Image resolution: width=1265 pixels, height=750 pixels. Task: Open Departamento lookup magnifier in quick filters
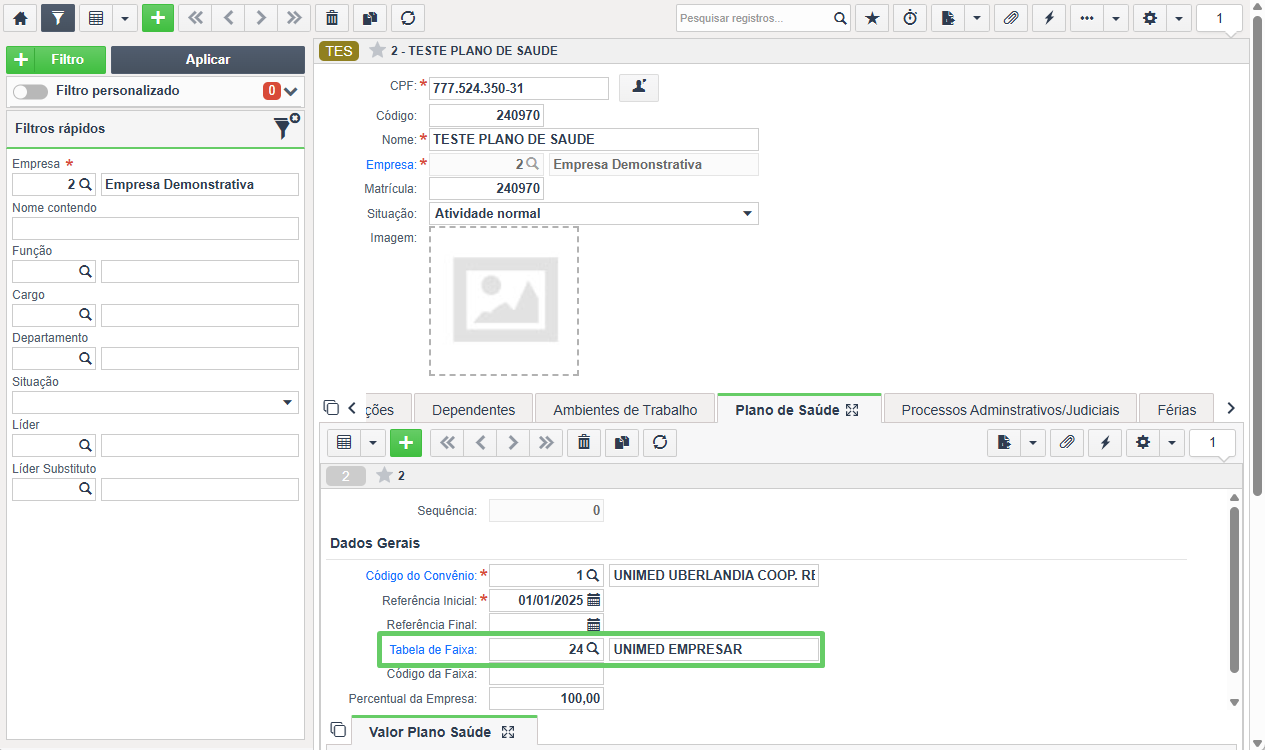(x=85, y=358)
